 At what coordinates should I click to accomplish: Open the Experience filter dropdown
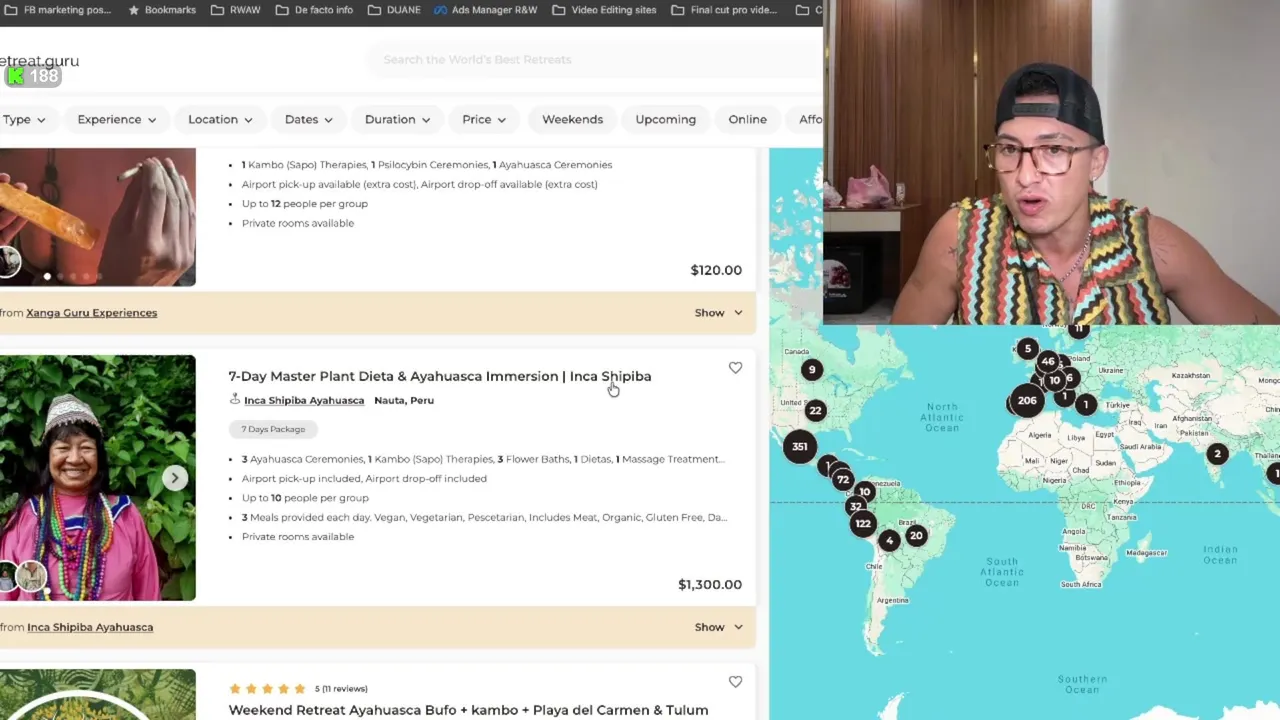(117, 119)
